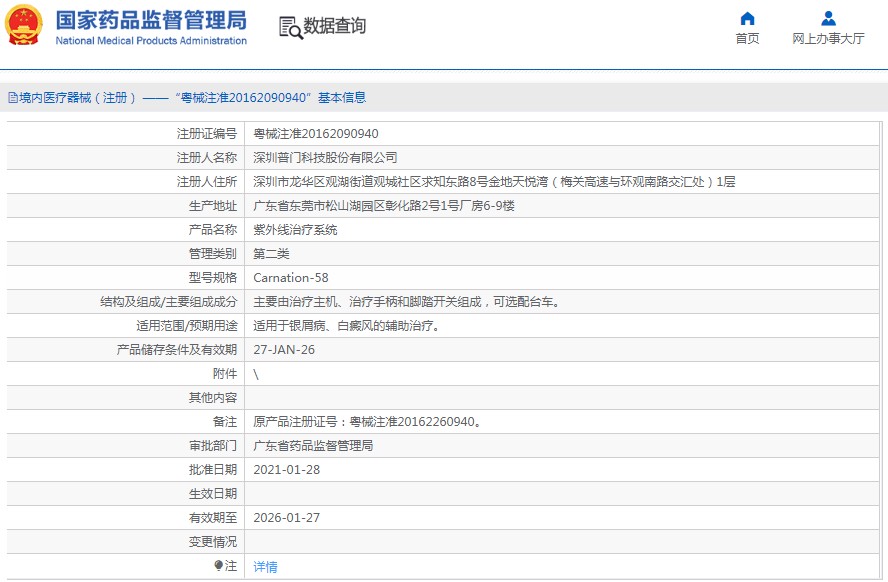
Task: Click the lightbulb icon beside 注
Action: point(219,566)
